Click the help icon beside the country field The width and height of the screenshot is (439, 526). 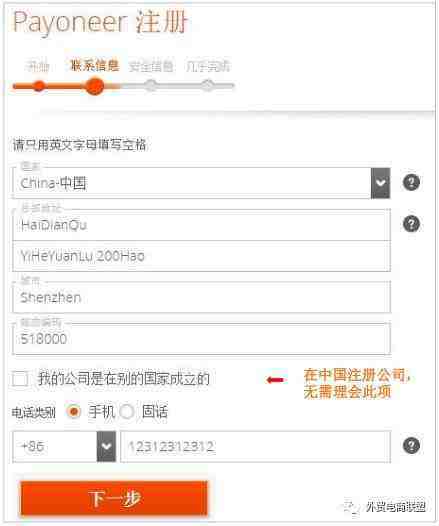[411, 183]
